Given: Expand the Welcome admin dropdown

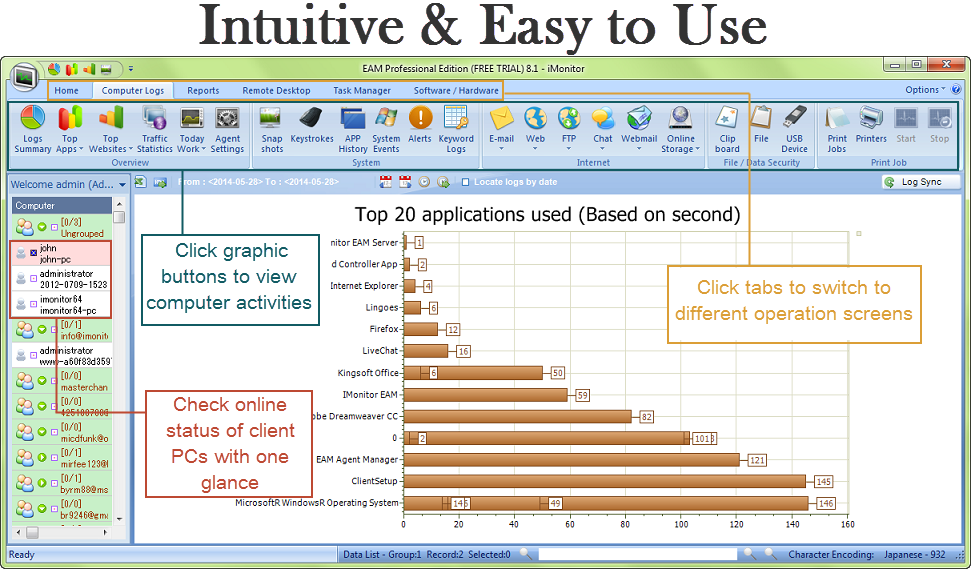Looking at the screenshot, I should (122, 185).
